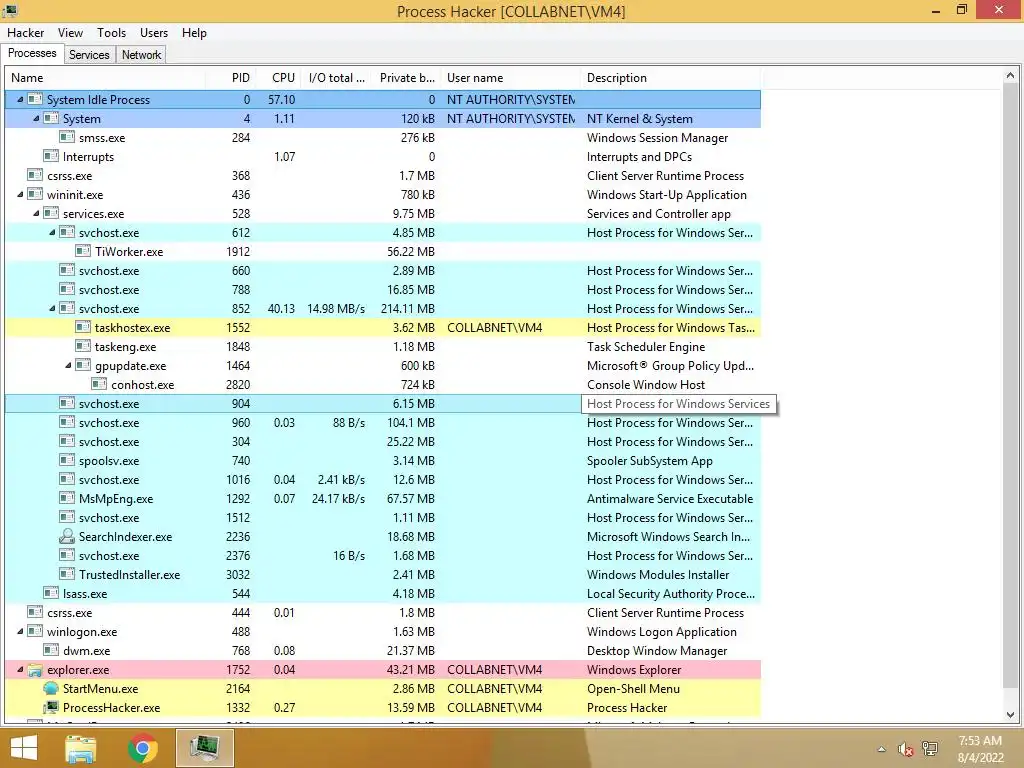
Task: Click the scrollbar up arrow
Action: point(1010,76)
